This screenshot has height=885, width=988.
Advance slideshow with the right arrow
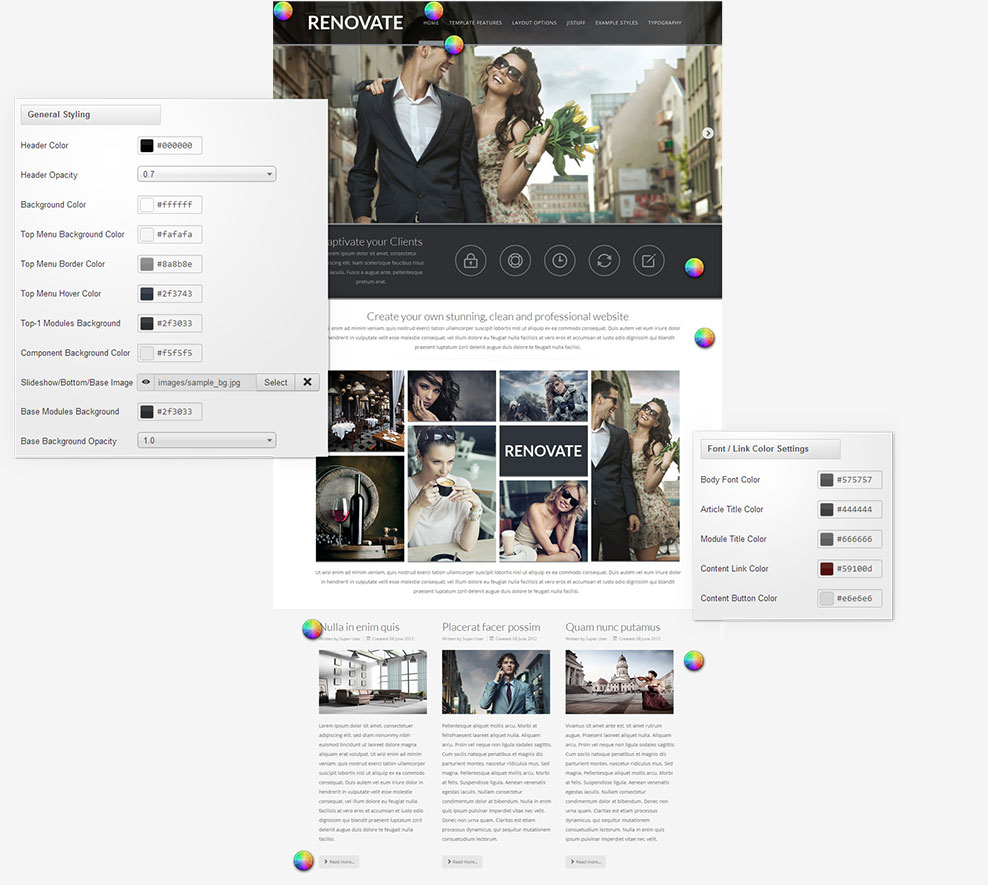pyautogui.click(x=708, y=133)
